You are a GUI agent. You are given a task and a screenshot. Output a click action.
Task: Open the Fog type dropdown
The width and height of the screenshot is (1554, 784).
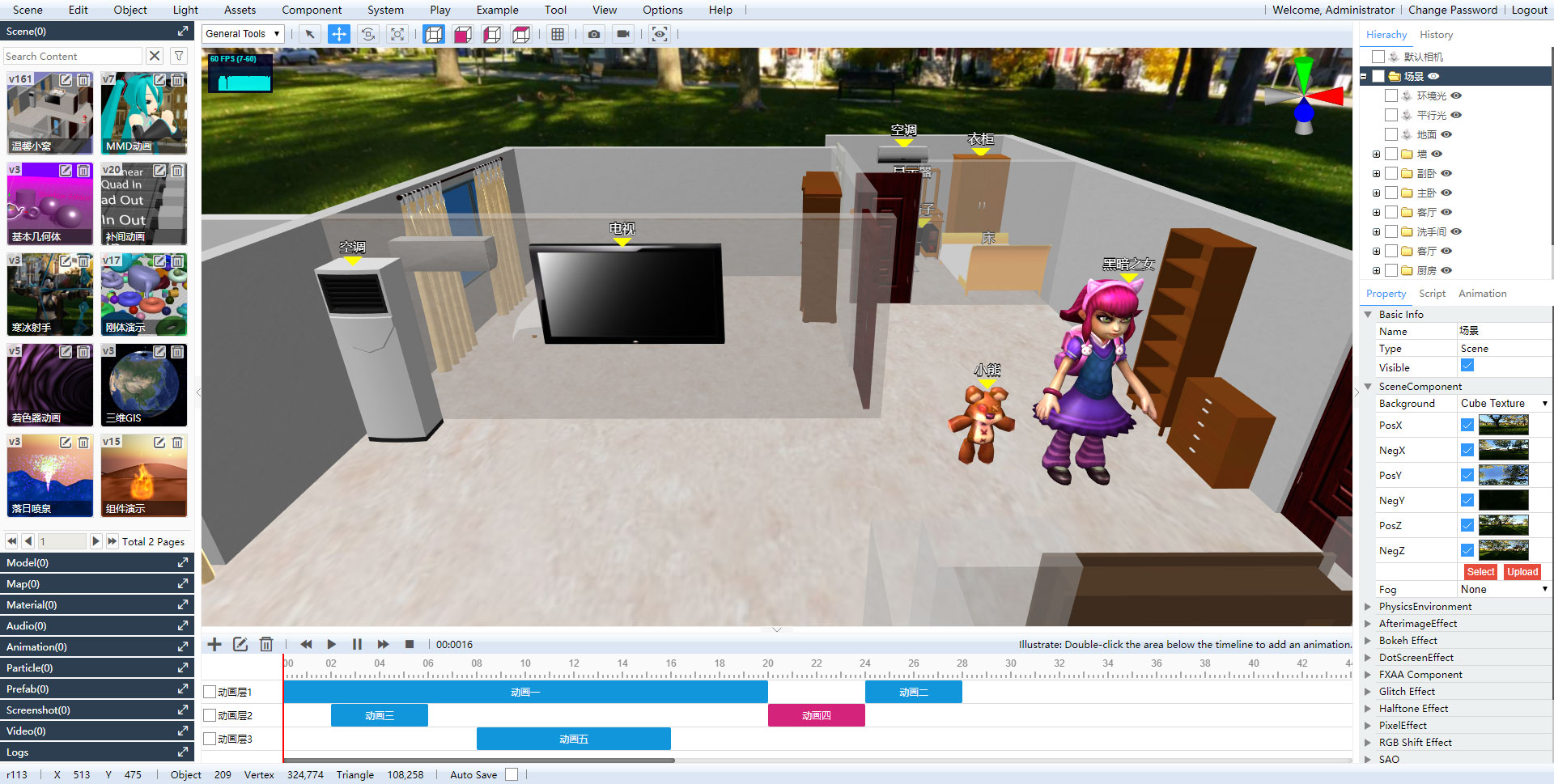tap(1504, 589)
